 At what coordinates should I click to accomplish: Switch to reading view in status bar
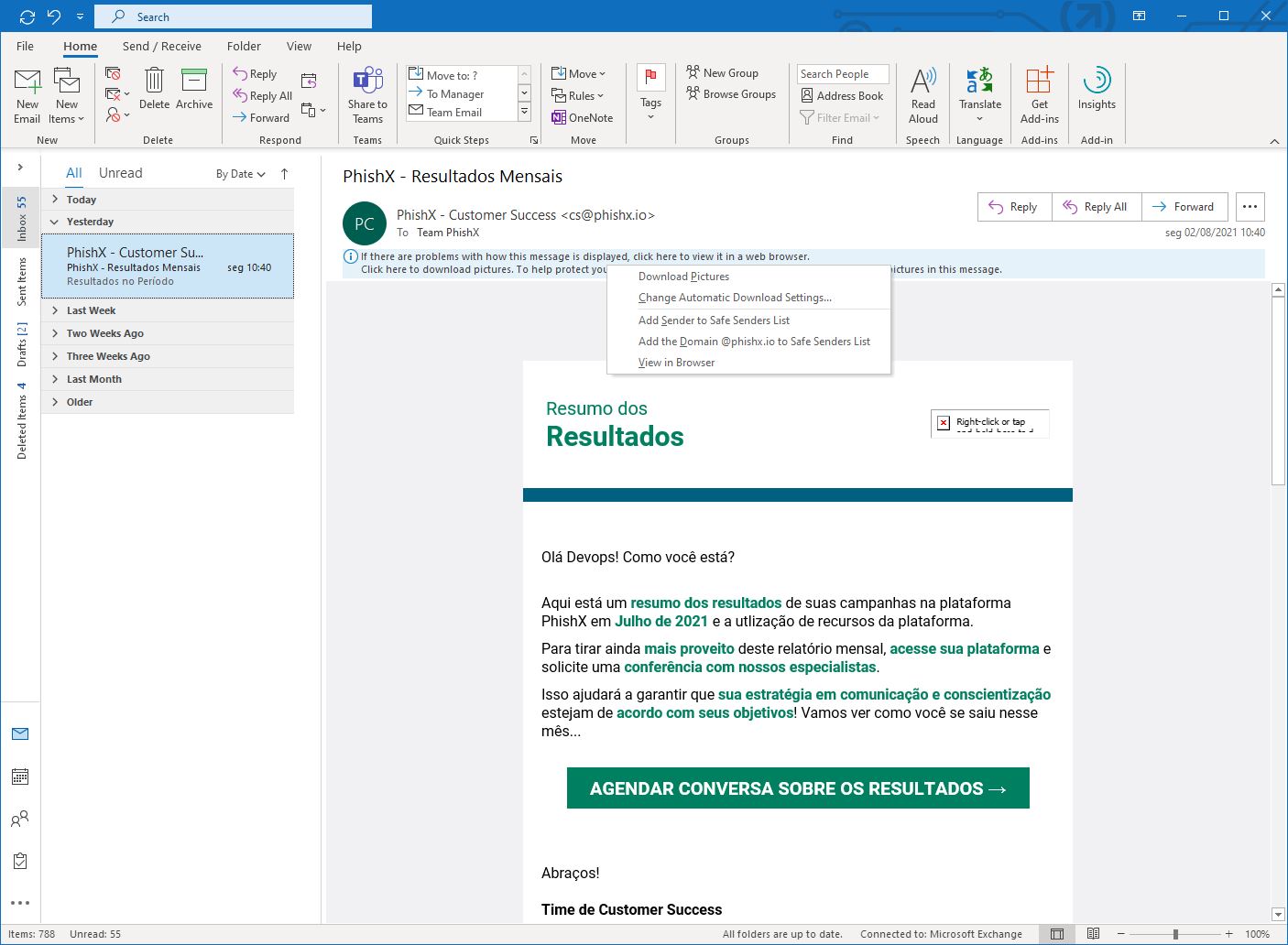(1093, 934)
